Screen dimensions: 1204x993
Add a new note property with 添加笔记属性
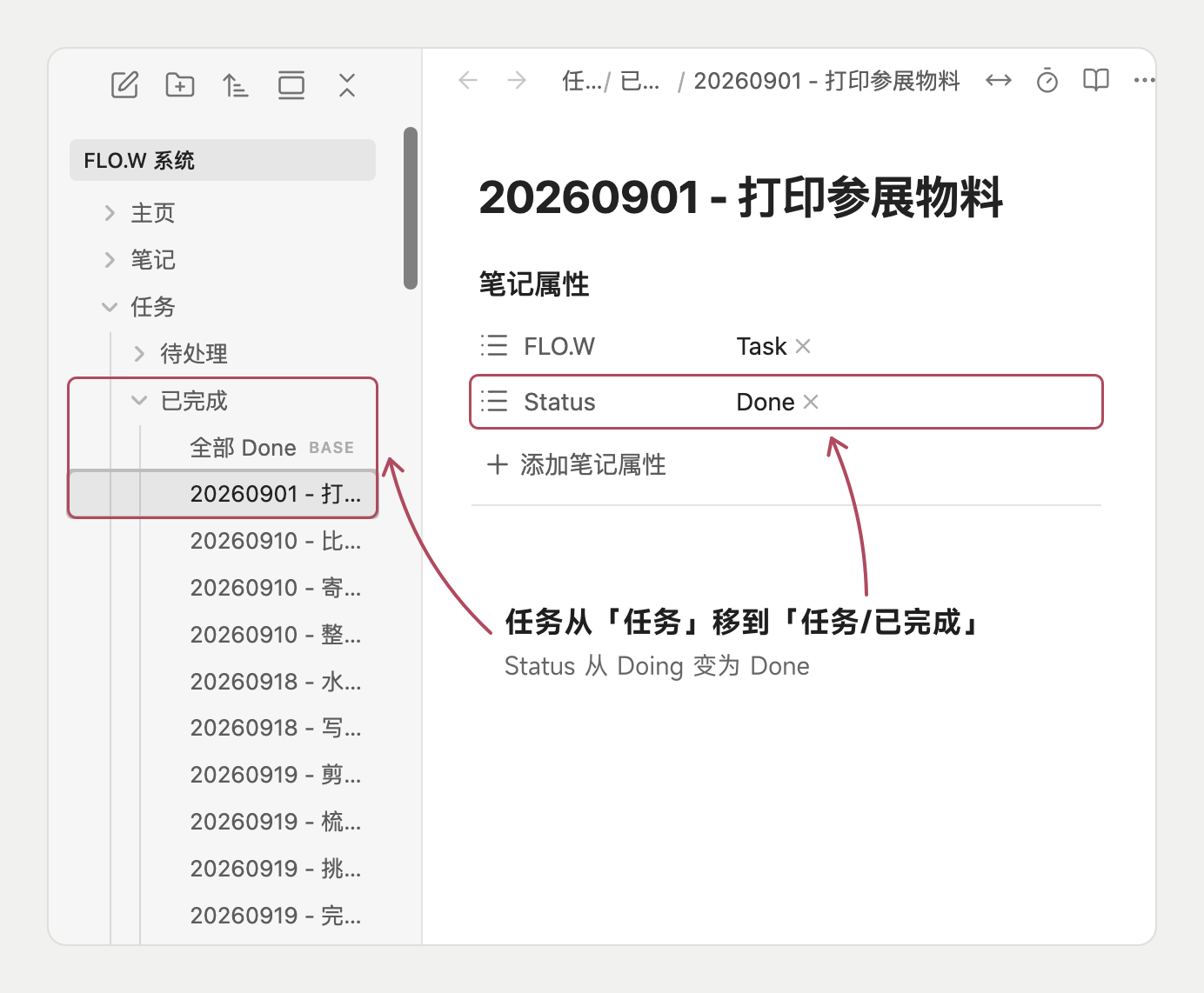pyautogui.click(x=576, y=464)
